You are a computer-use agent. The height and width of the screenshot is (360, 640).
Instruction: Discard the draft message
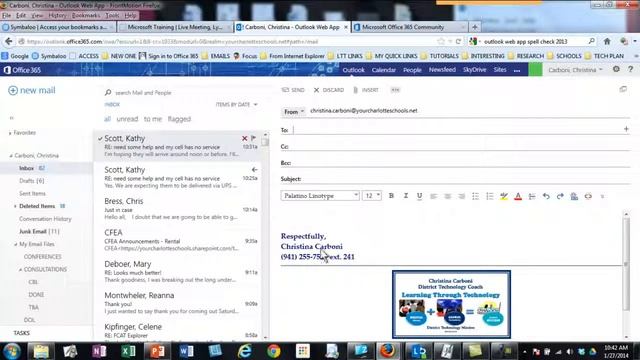329,90
